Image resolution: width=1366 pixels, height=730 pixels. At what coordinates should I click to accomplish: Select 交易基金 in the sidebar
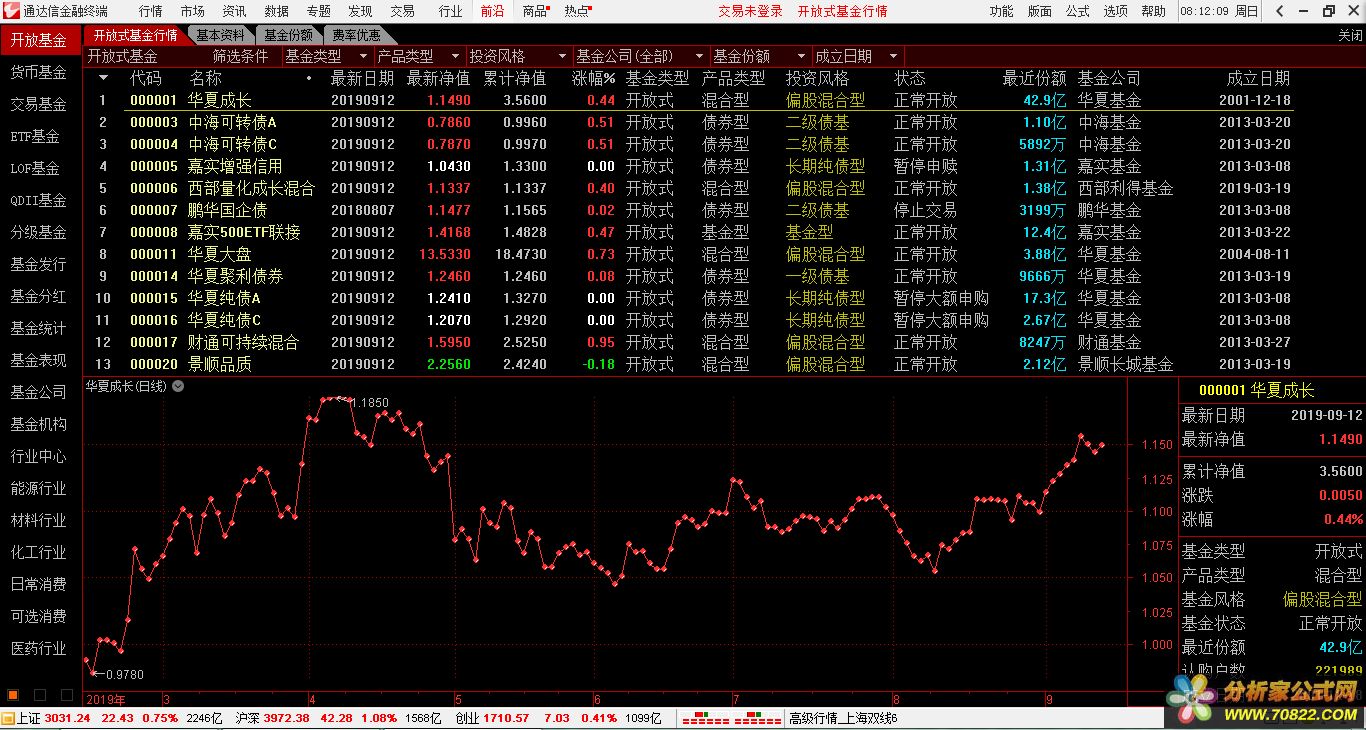click(x=38, y=104)
